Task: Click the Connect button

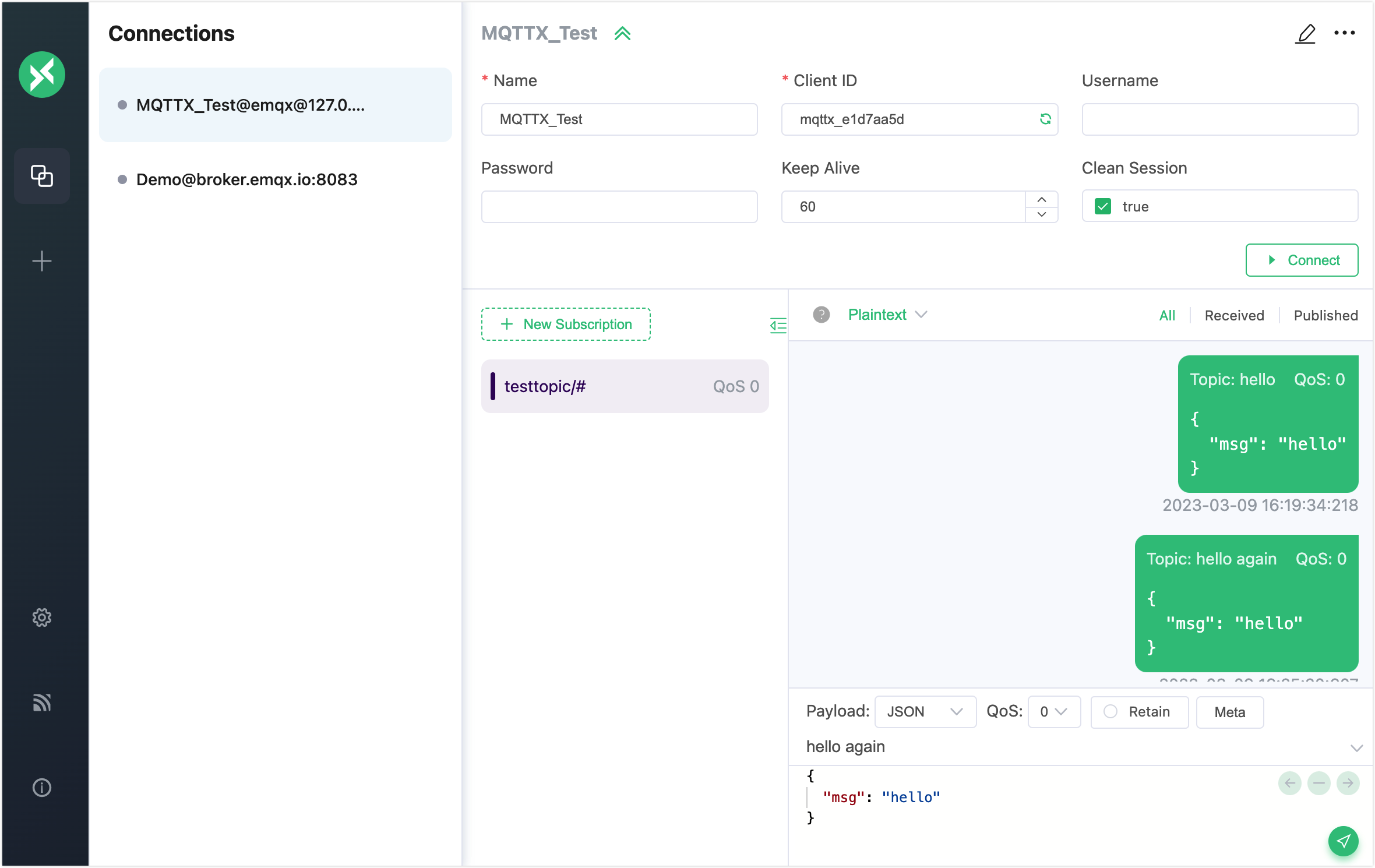Action: [x=1301, y=260]
